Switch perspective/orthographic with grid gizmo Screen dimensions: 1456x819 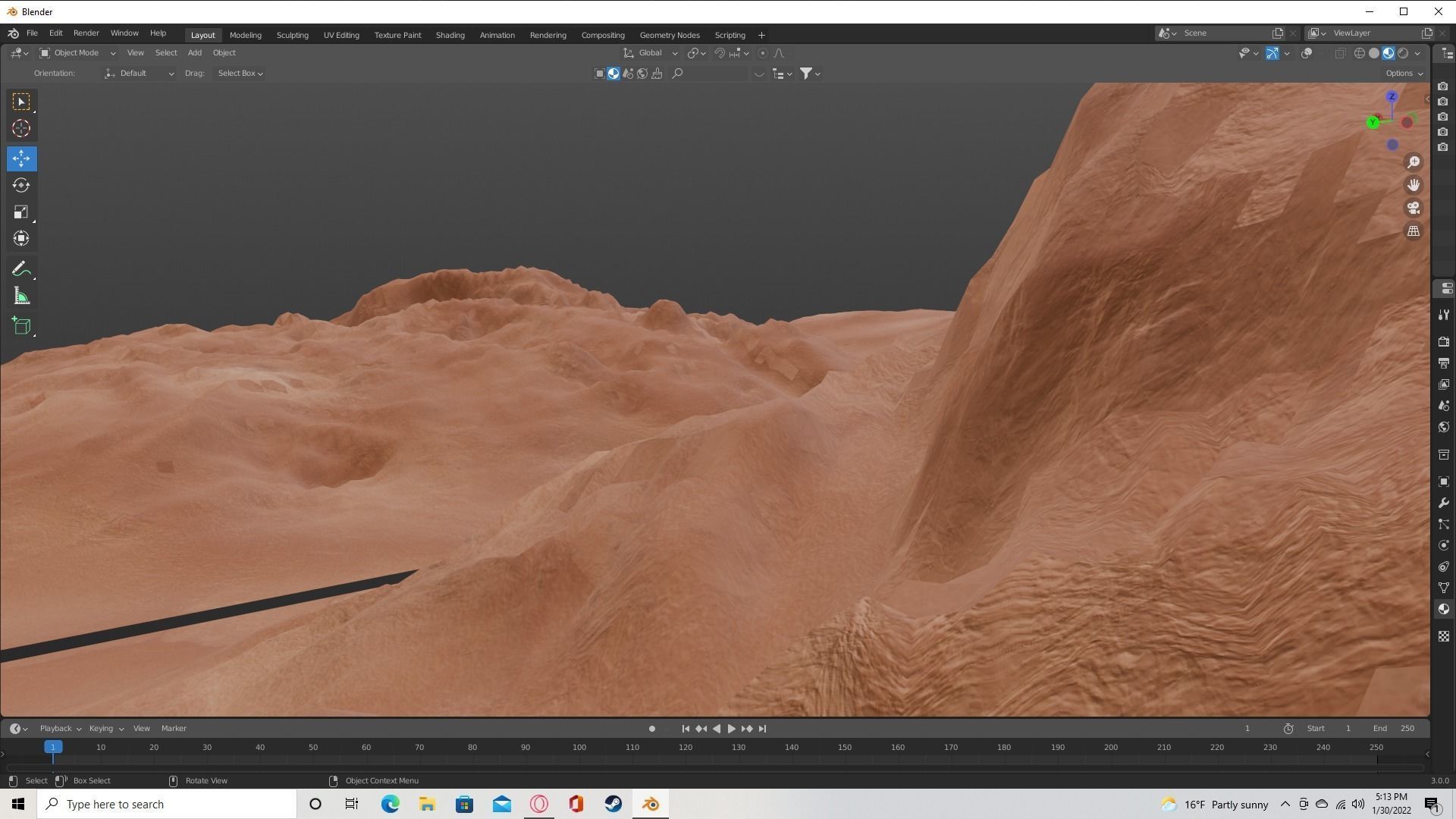click(1414, 231)
